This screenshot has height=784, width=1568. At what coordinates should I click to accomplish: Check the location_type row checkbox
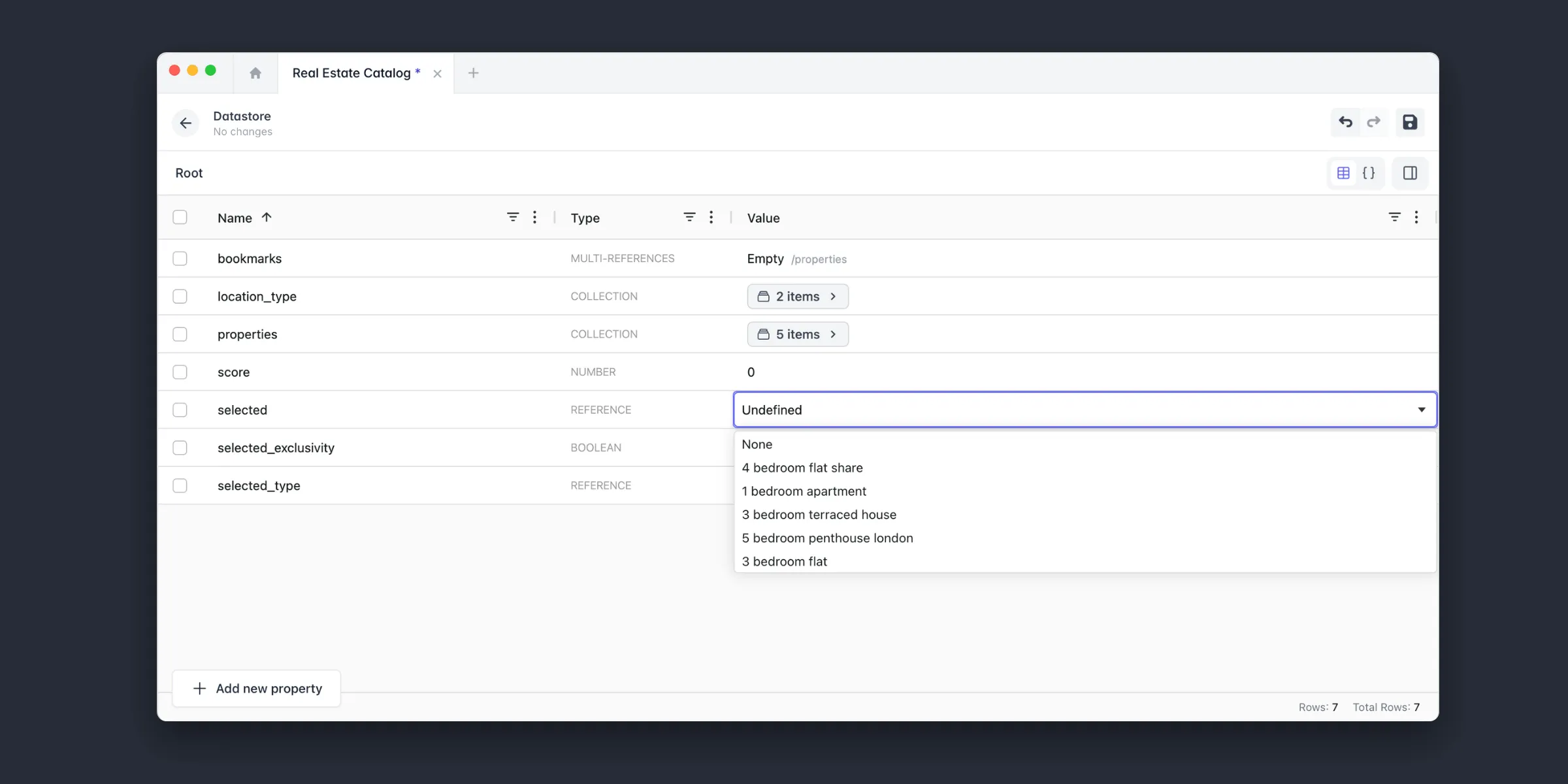180,297
